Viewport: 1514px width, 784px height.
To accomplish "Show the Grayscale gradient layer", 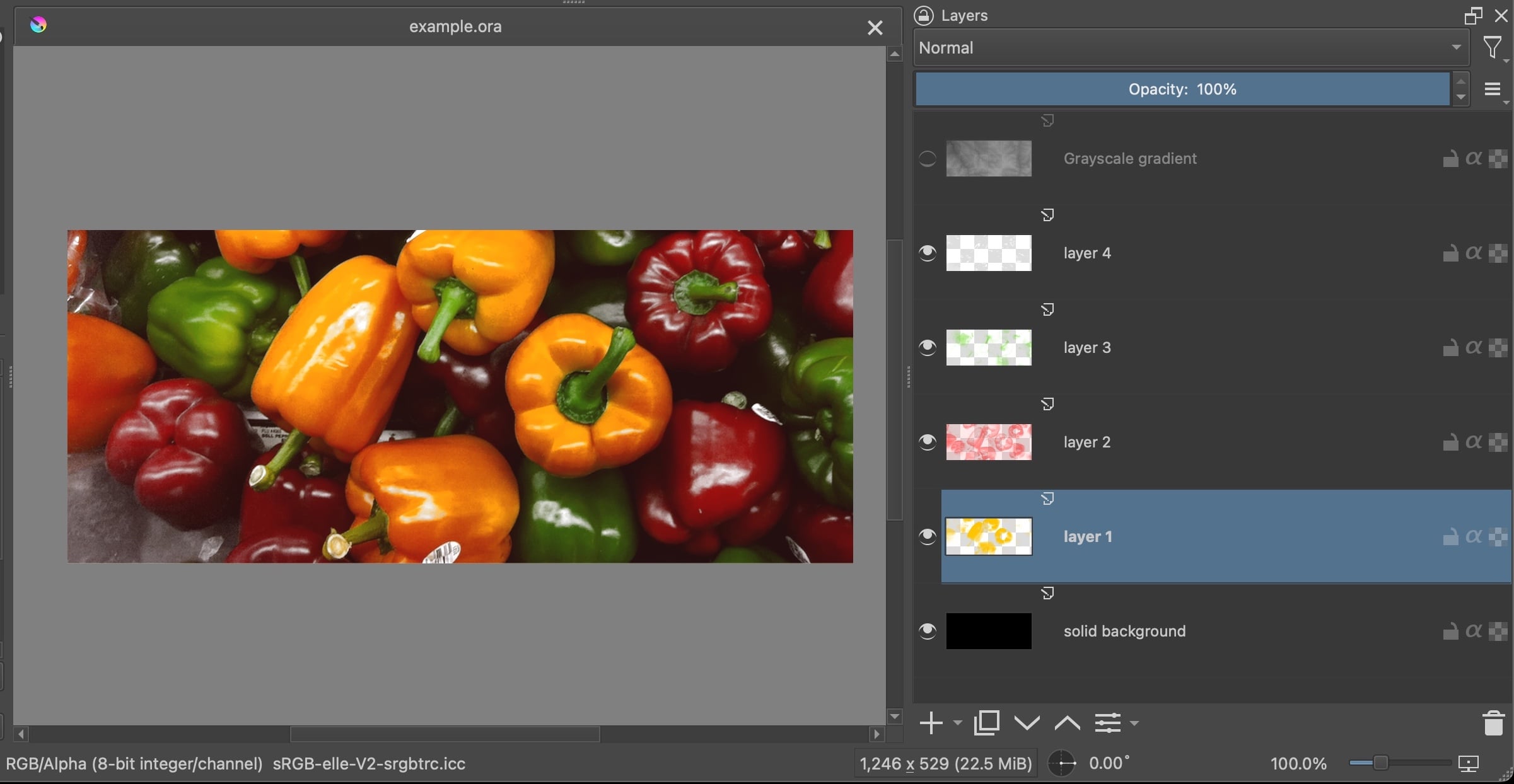I will coord(928,158).
